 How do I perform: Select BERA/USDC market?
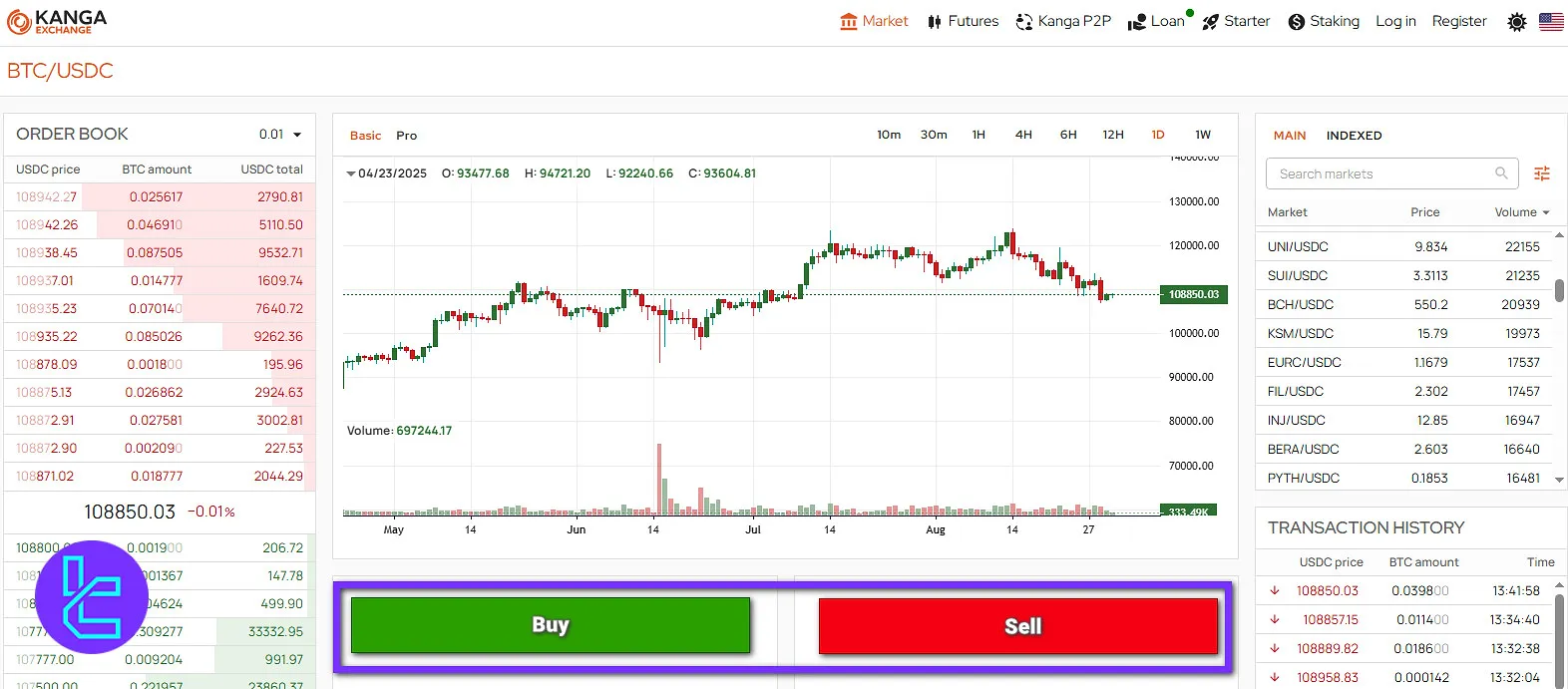(x=1403, y=449)
